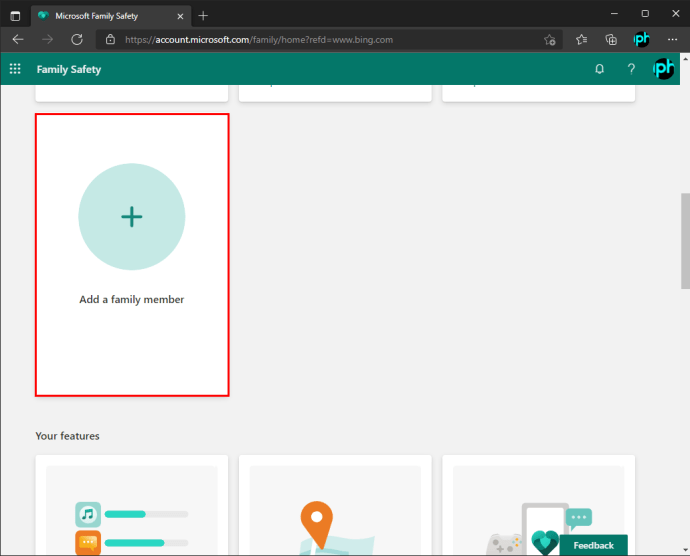690x556 pixels.
Task: Refresh the current page
Action: tap(77, 40)
